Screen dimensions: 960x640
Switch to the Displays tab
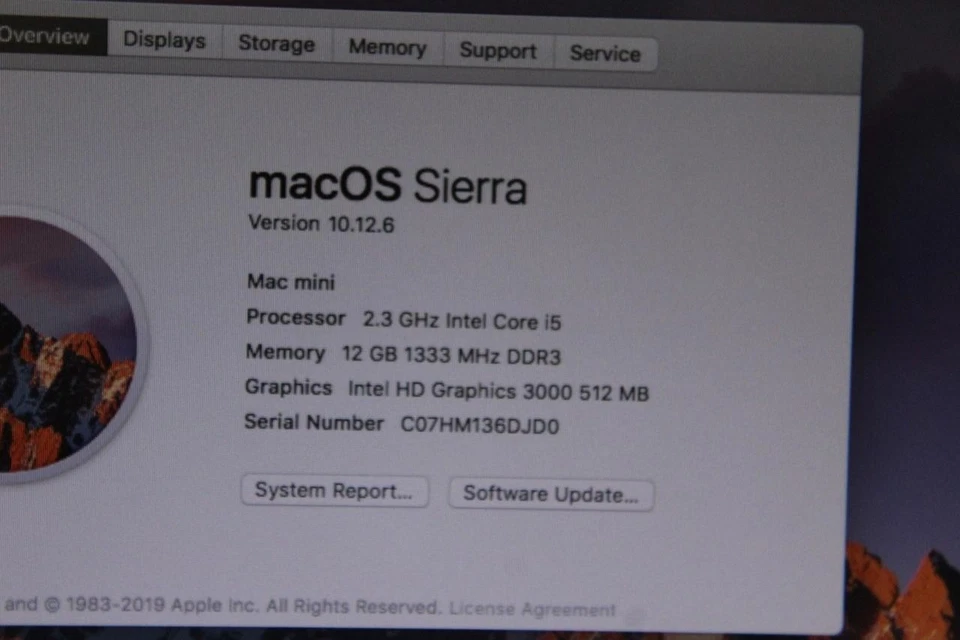pyautogui.click(x=164, y=40)
